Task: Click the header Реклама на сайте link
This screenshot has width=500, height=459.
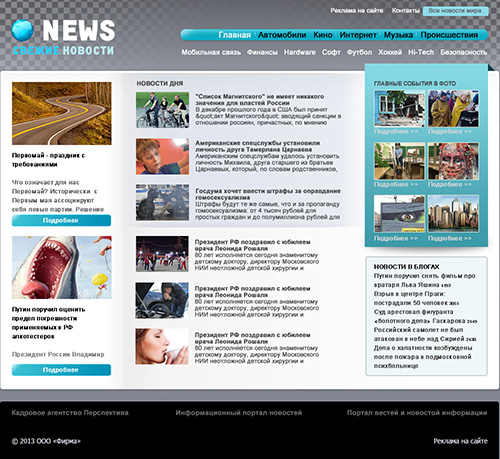Action: pos(357,11)
